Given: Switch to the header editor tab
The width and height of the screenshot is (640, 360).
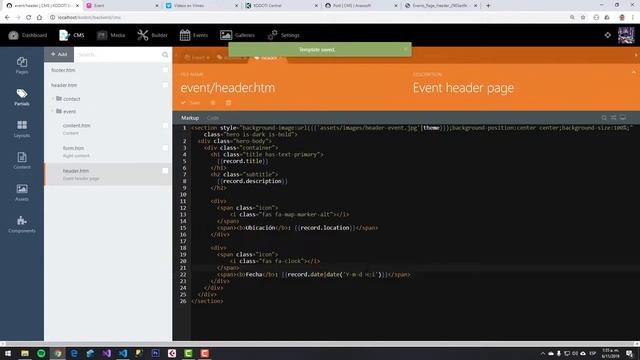Looking at the screenshot, I should [267, 58].
